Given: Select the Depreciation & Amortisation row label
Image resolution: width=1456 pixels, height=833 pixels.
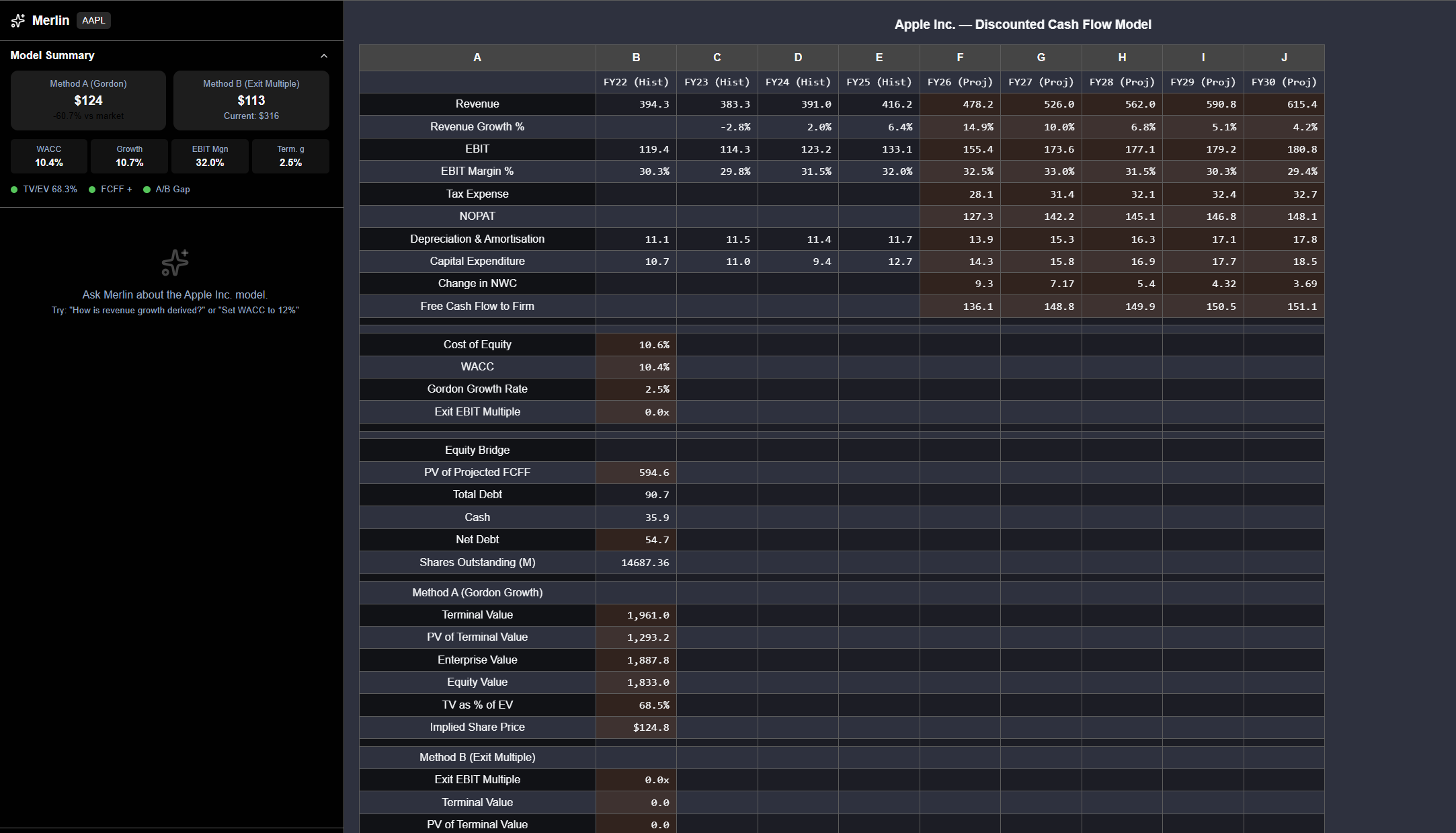Looking at the screenshot, I should (x=477, y=239).
